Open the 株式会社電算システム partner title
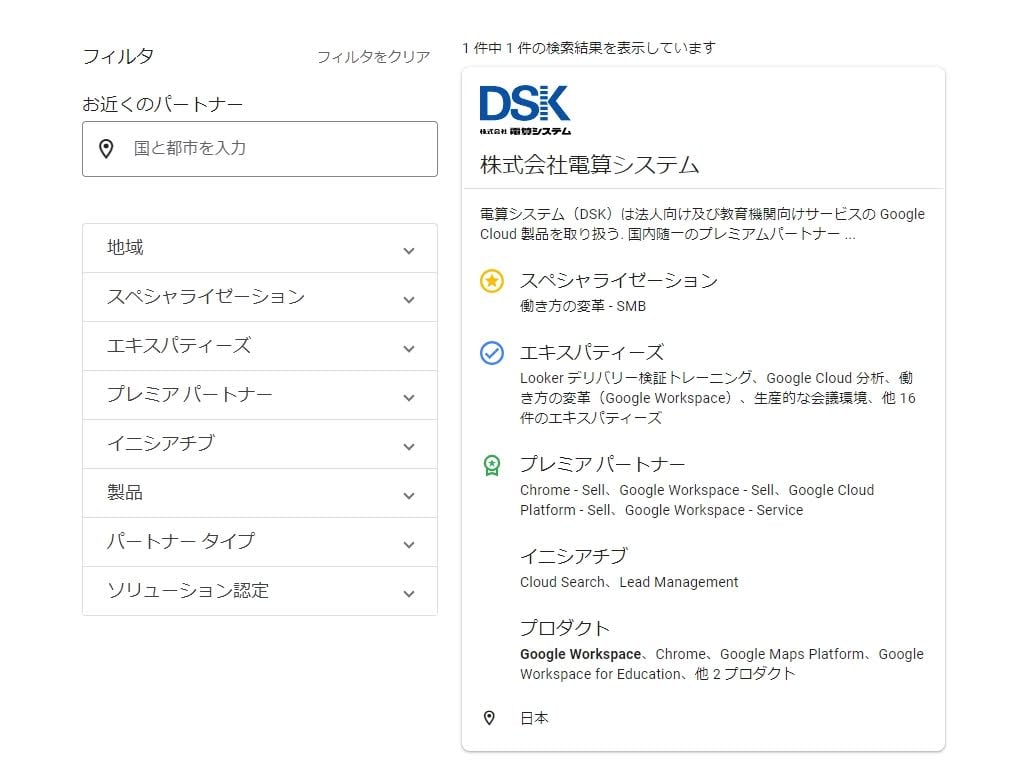The image size is (1025, 764). pyautogui.click(x=589, y=165)
